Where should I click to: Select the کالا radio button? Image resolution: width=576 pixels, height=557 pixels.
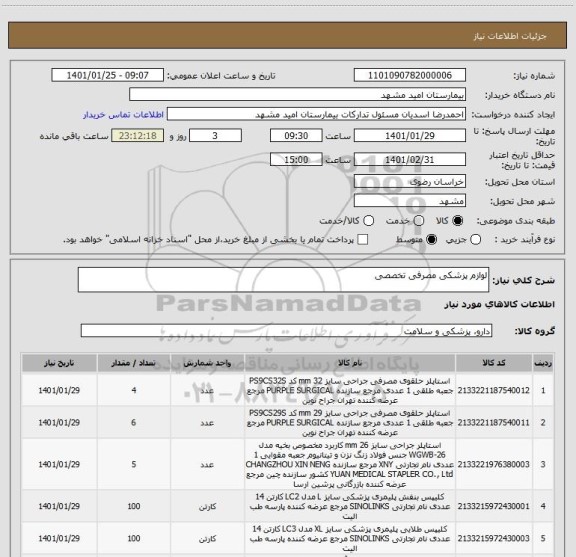458,220
